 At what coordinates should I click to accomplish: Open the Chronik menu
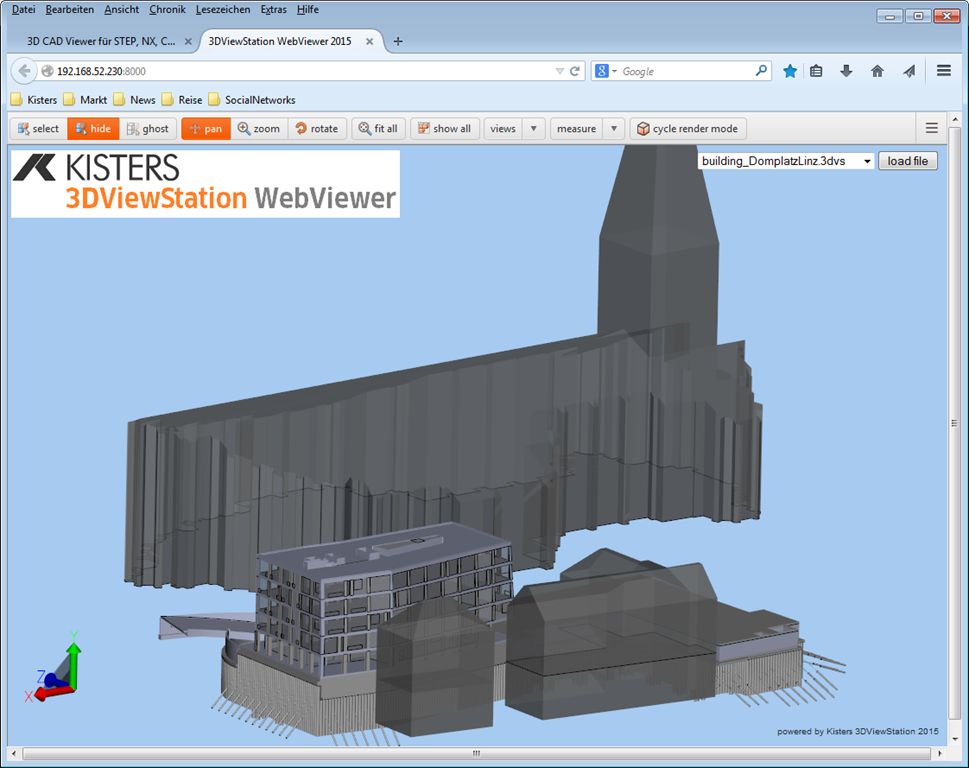(x=167, y=9)
